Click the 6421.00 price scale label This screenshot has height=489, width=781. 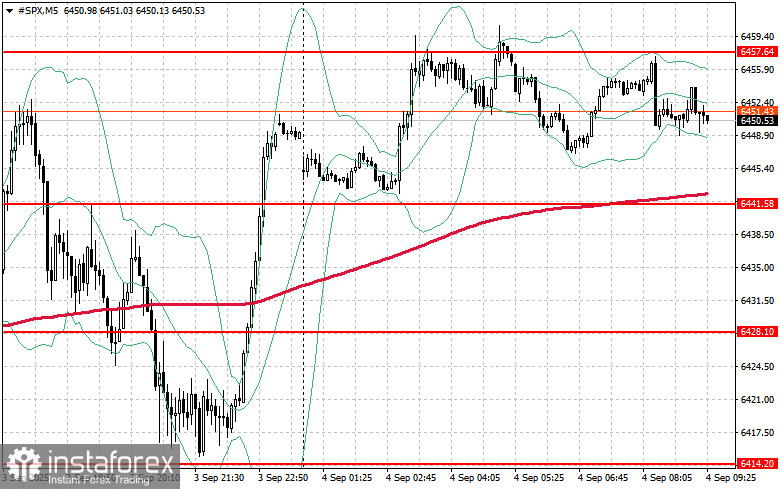pos(758,400)
